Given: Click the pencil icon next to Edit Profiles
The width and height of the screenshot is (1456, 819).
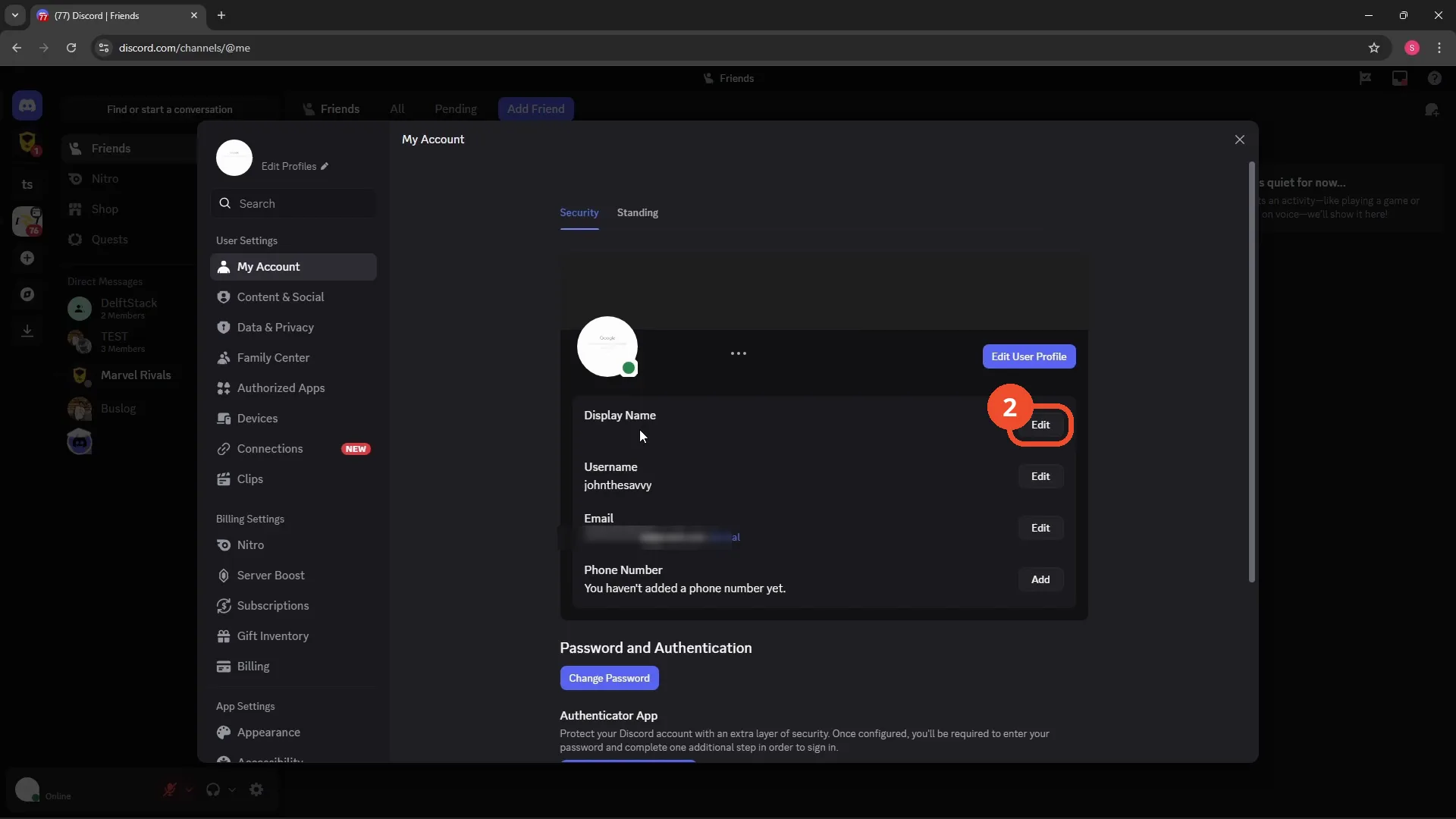Looking at the screenshot, I should [325, 166].
